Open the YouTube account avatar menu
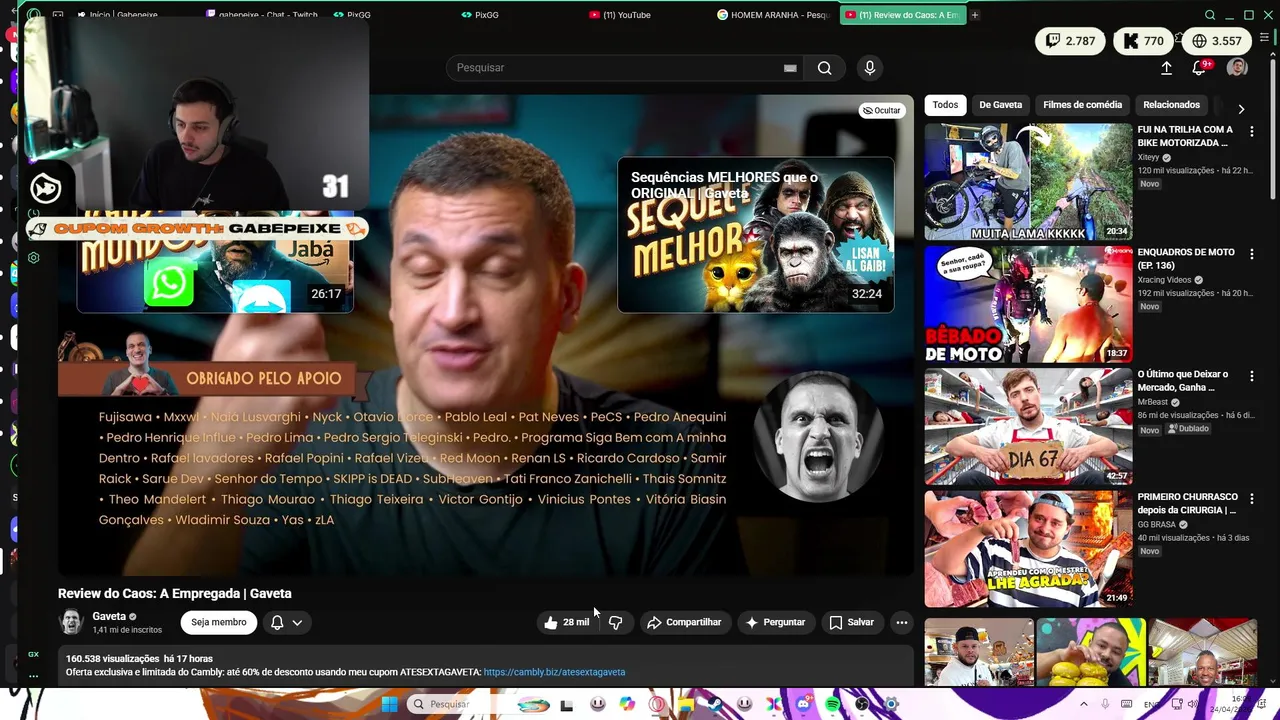Screen dimensions: 1280x720 click(x=1237, y=67)
